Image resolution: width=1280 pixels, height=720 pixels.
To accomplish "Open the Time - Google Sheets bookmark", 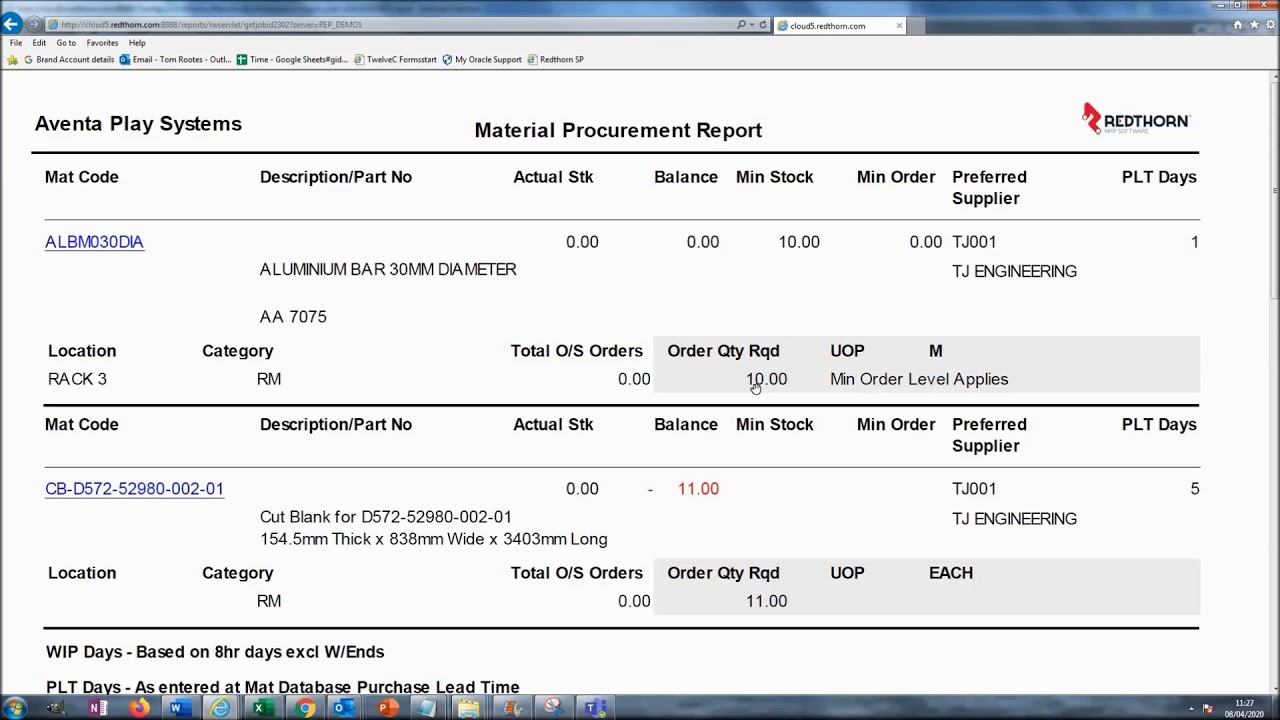I will click(293, 60).
